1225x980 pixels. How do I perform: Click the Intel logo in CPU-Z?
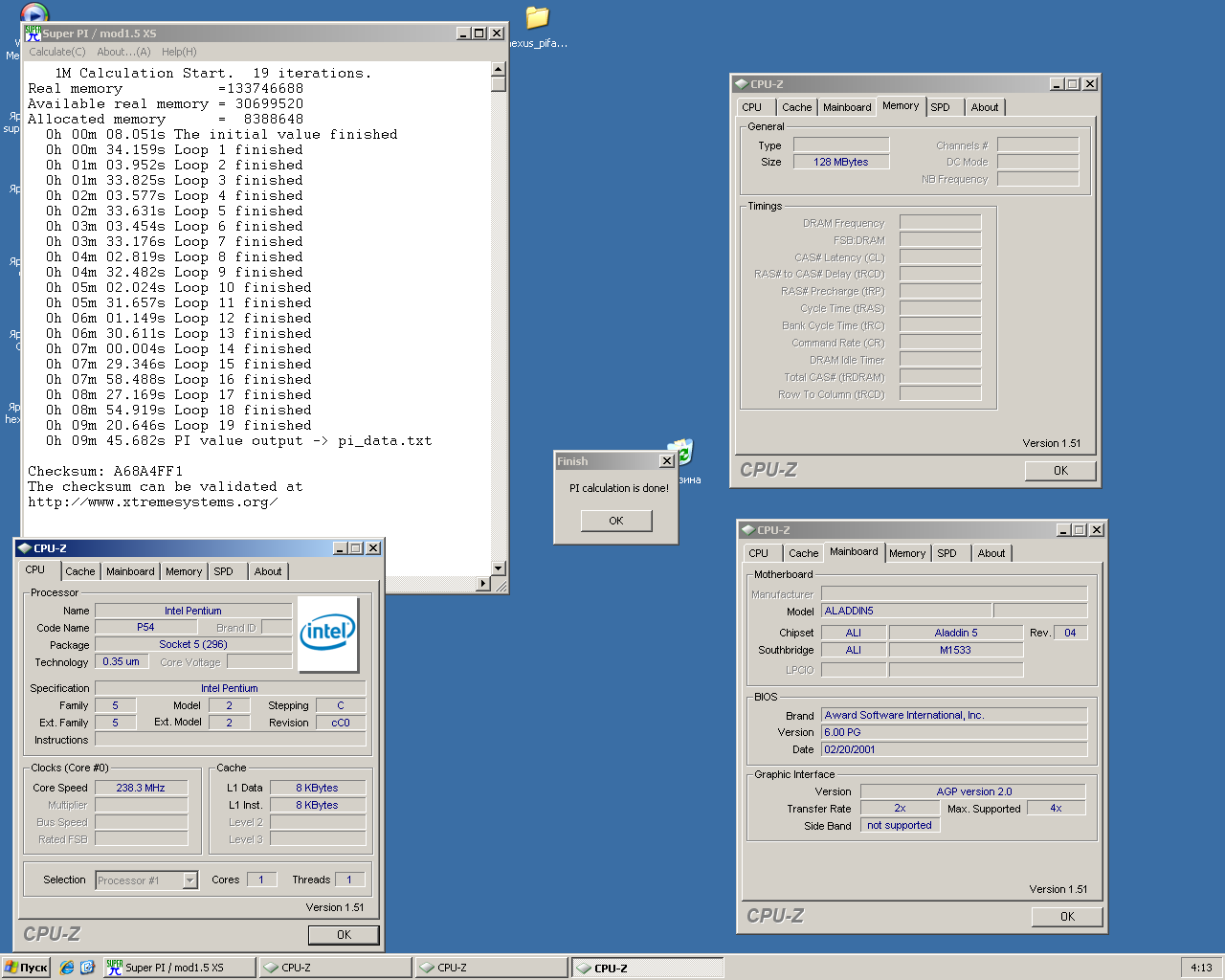point(328,634)
